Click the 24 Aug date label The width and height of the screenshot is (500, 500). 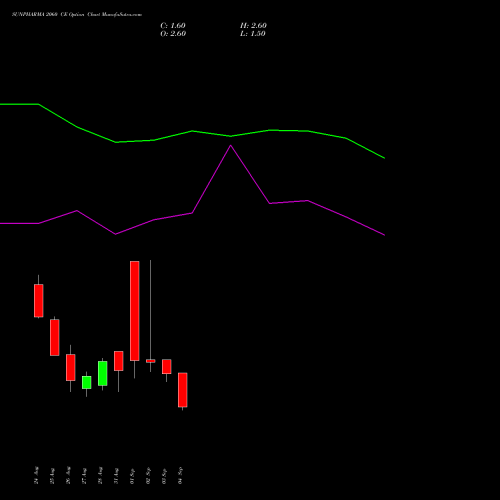36,475
